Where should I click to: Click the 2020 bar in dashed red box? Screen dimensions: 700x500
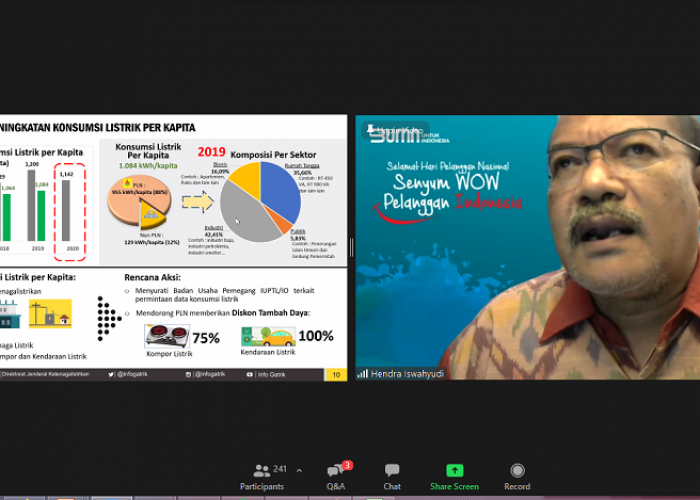(x=66, y=209)
